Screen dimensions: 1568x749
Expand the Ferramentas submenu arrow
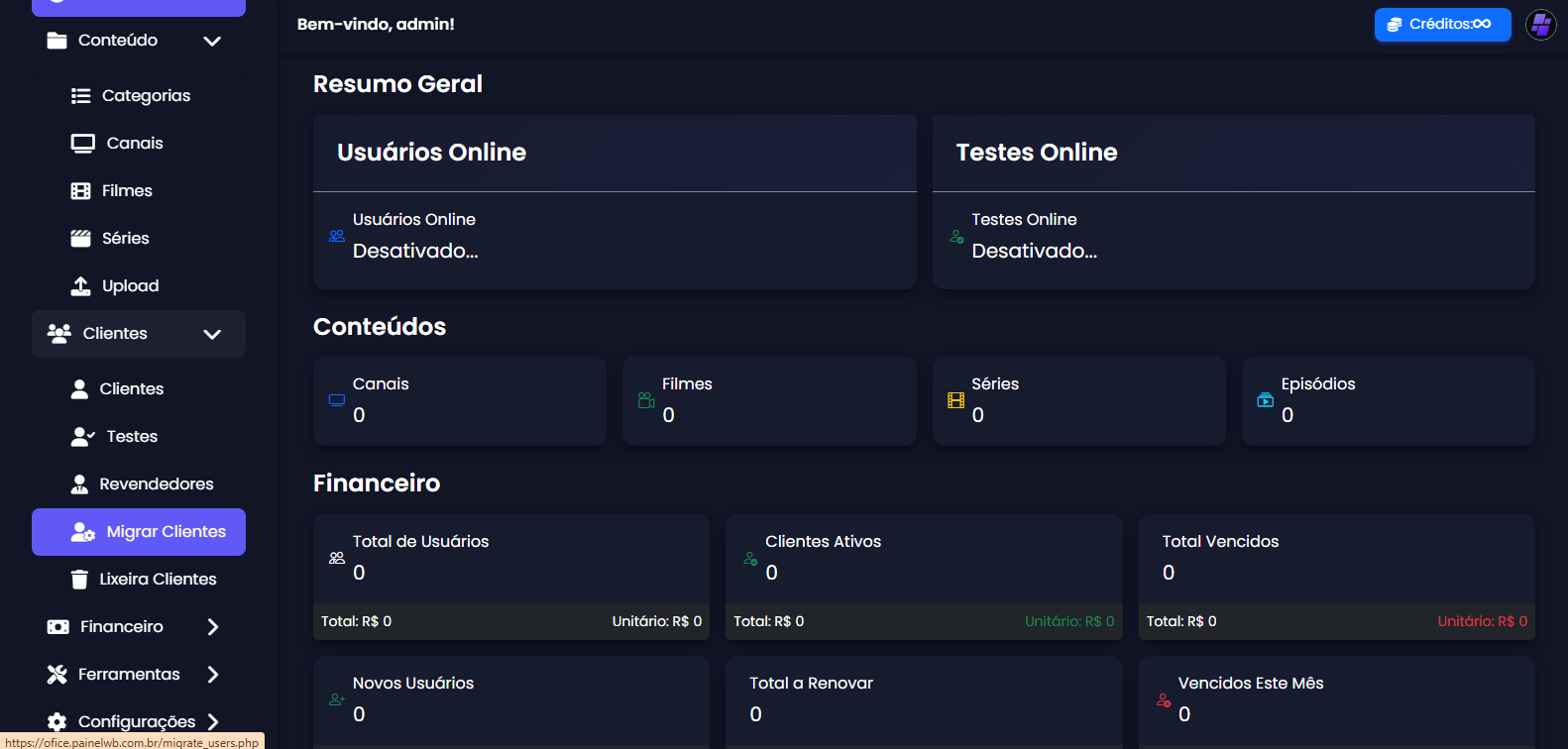[213, 675]
